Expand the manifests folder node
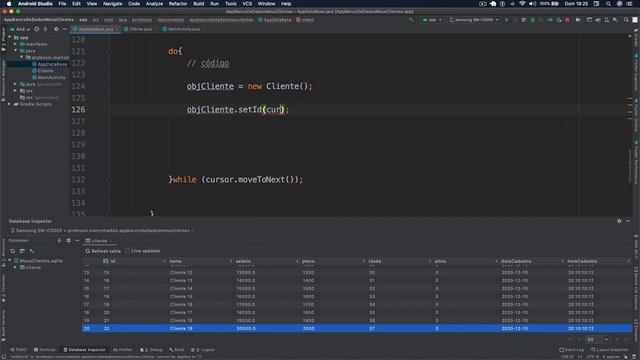The height and width of the screenshot is (360, 640). [16, 44]
